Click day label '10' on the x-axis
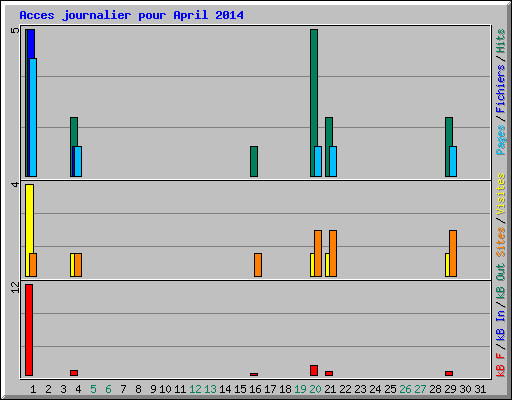 point(165,389)
